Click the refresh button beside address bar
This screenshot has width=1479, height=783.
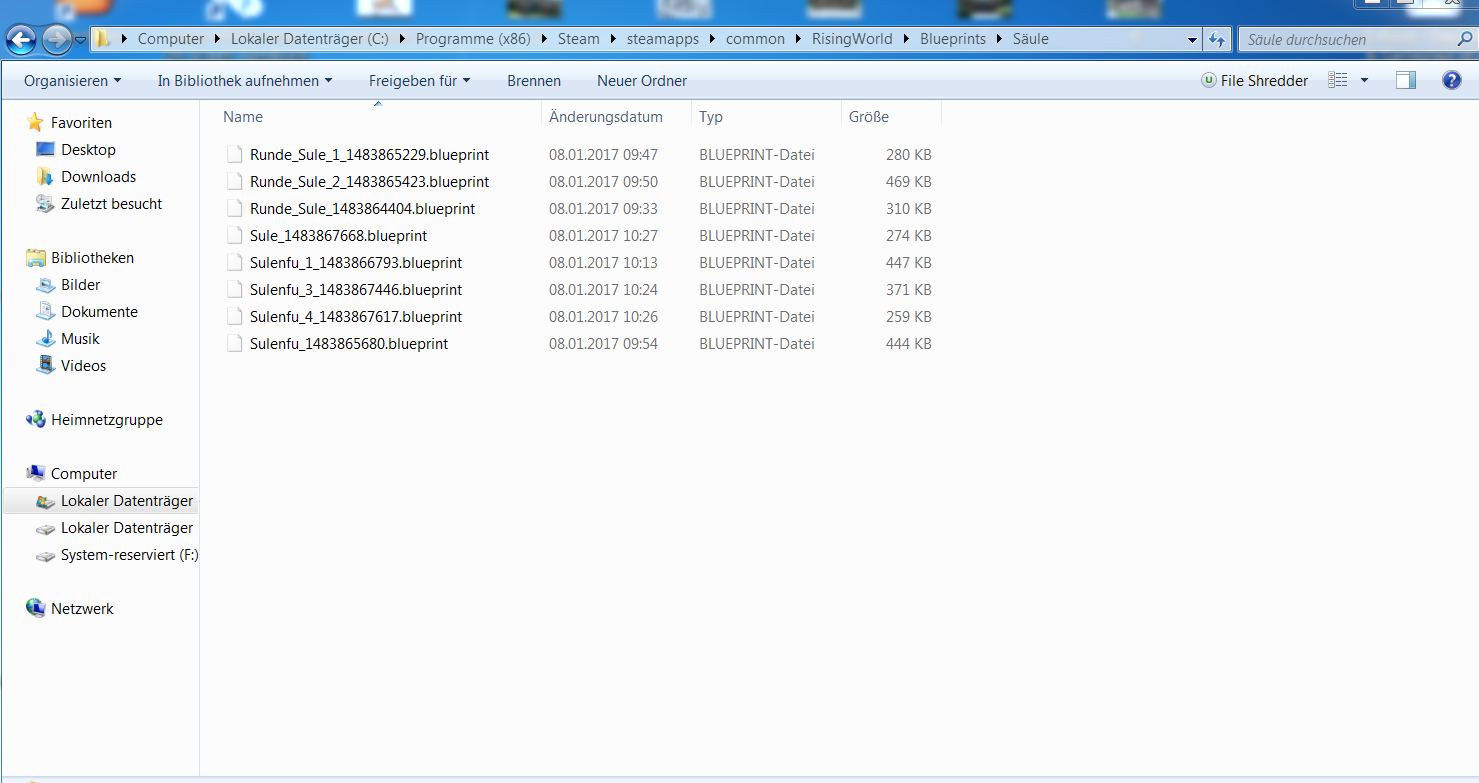(x=1217, y=40)
